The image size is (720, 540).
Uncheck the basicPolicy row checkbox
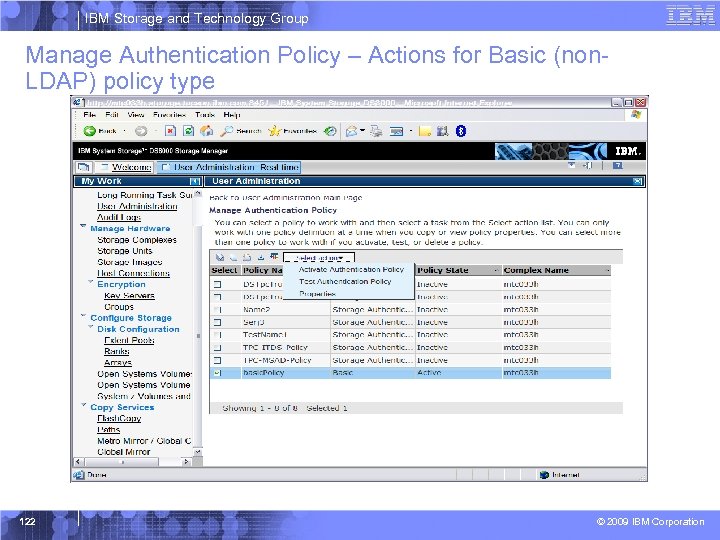218,373
